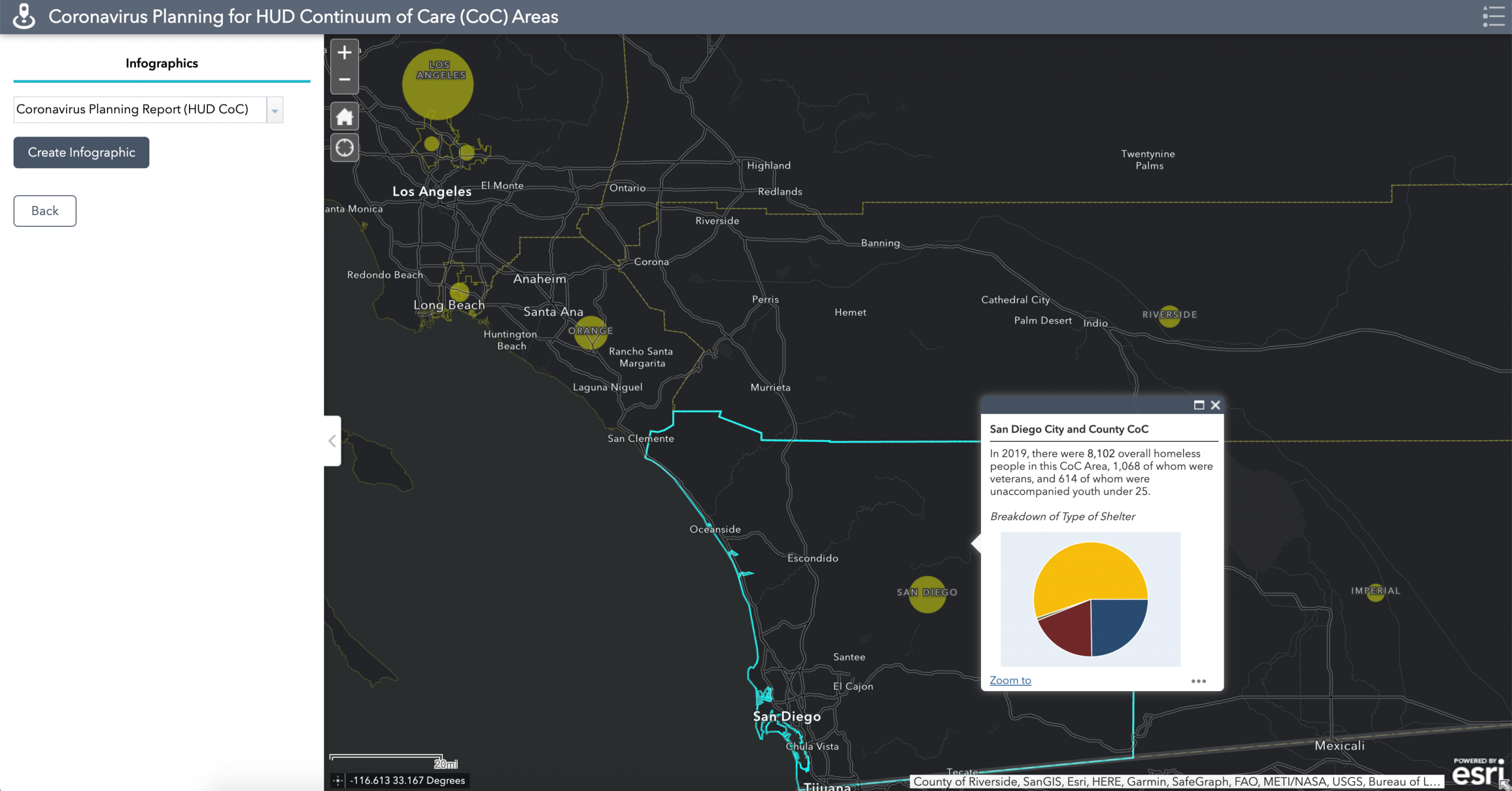The image size is (1512, 791).
Task: Open Coronavirus Planning Report dropdown
Action: (x=275, y=110)
